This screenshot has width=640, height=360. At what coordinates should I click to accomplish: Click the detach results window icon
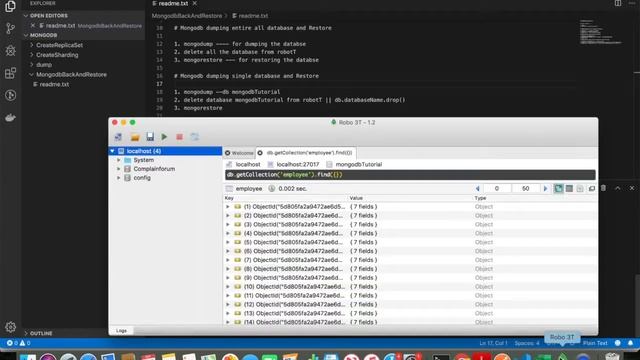point(591,189)
